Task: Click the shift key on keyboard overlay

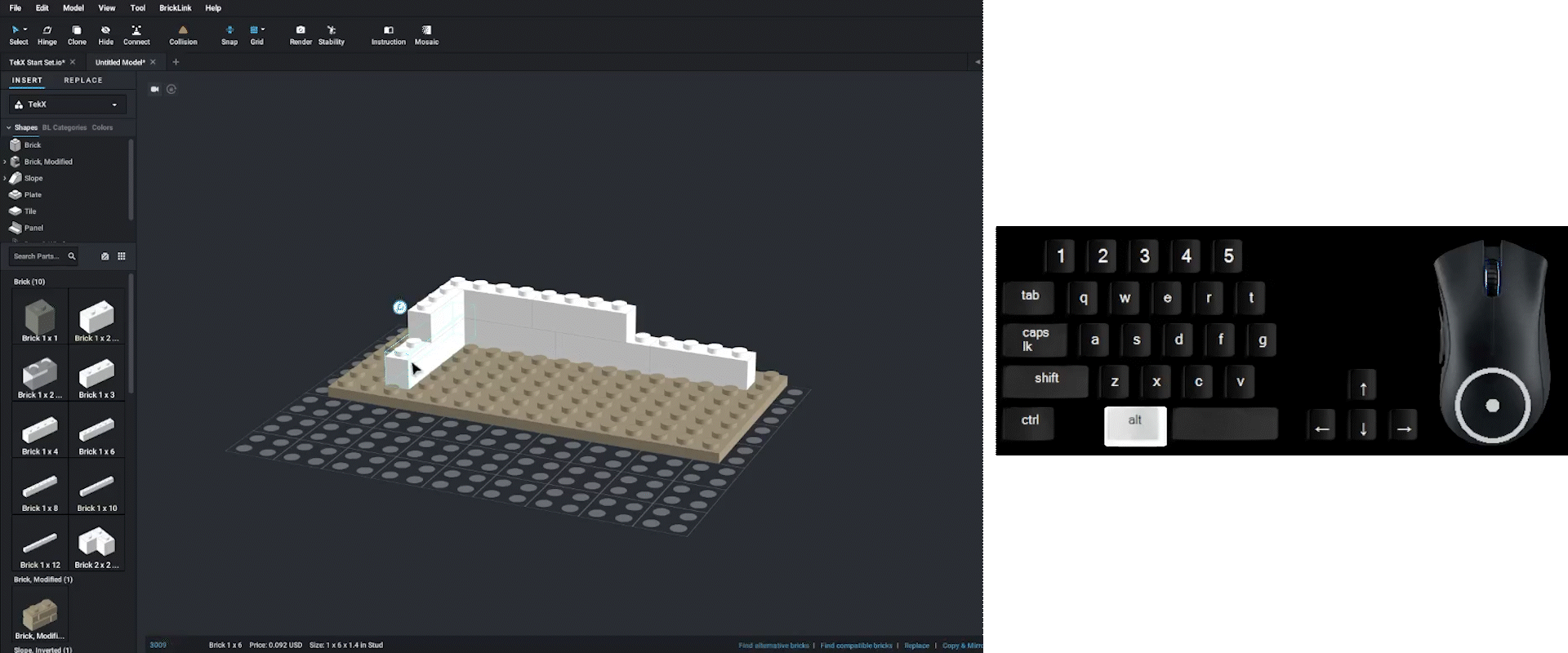Action: point(1046,381)
